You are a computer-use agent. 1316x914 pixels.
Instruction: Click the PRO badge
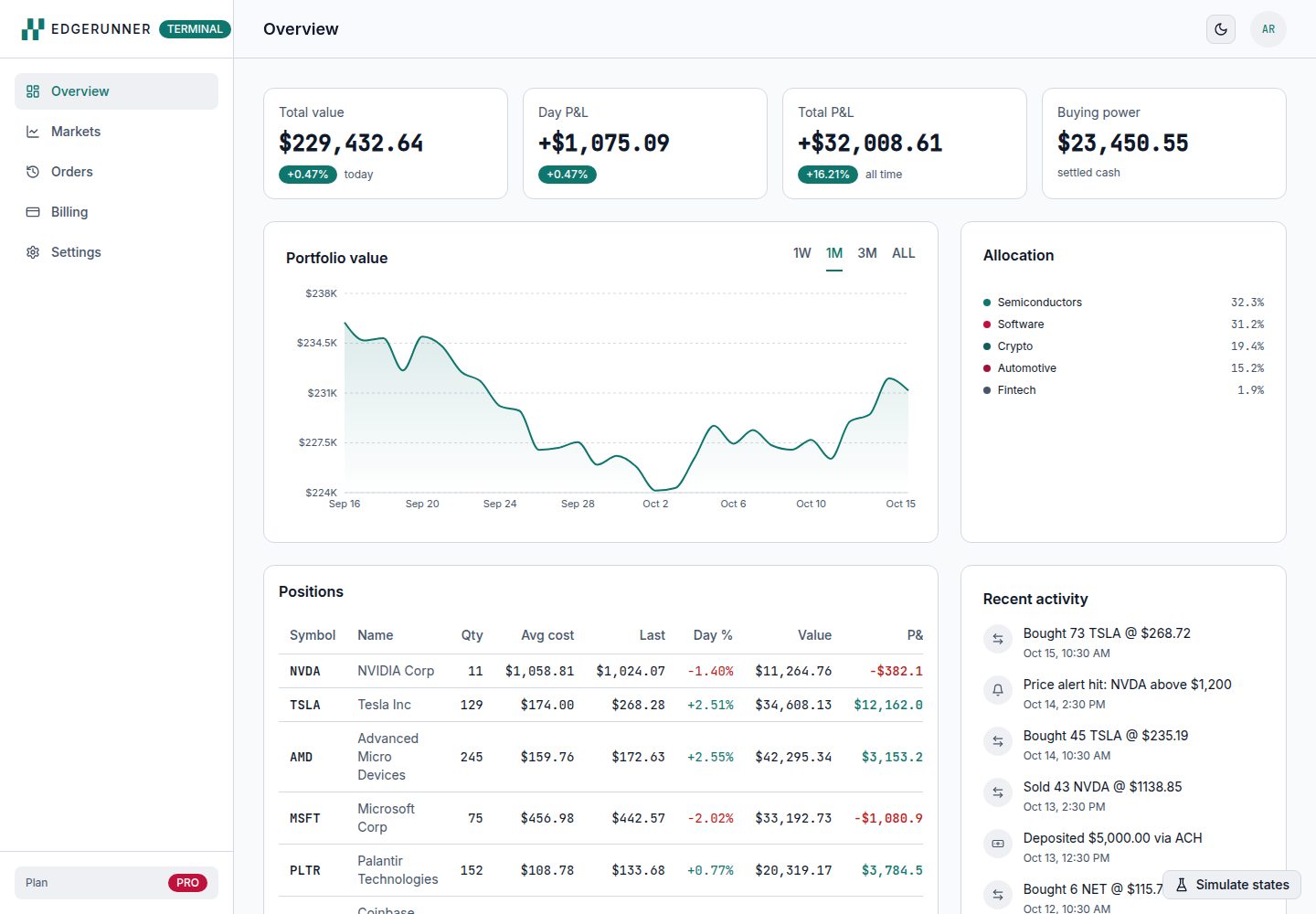click(x=187, y=883)
